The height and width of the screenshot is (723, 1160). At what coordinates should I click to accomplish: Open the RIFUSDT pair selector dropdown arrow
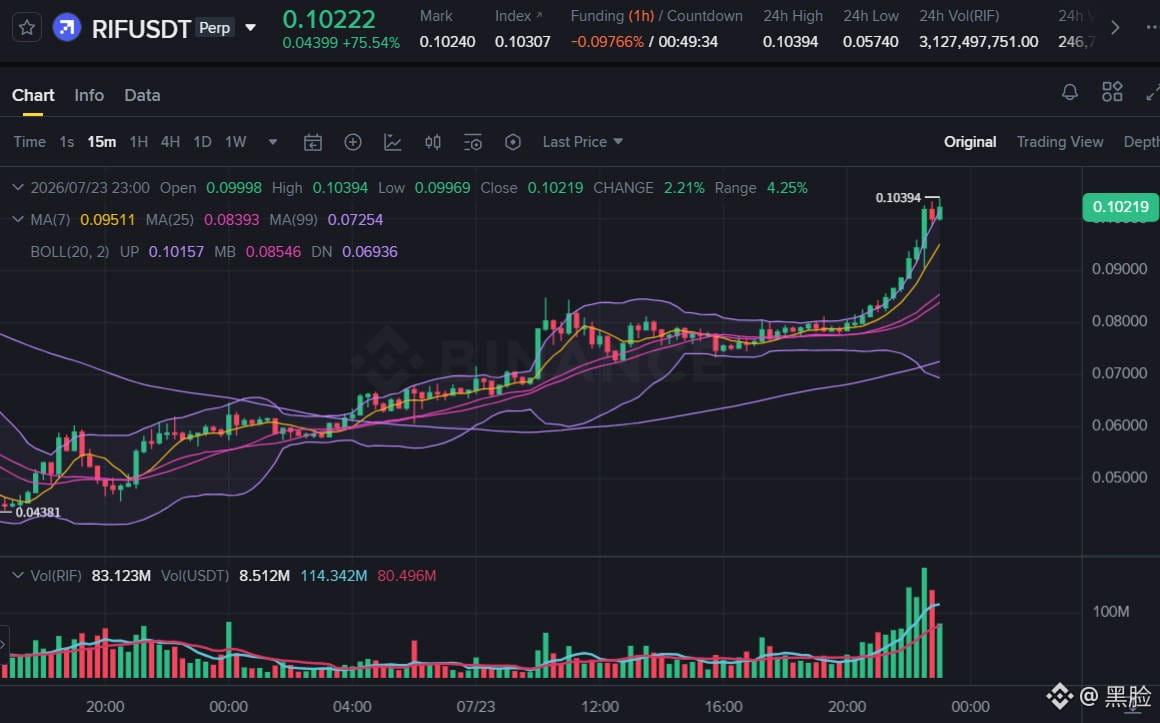[x=251, y=28]
